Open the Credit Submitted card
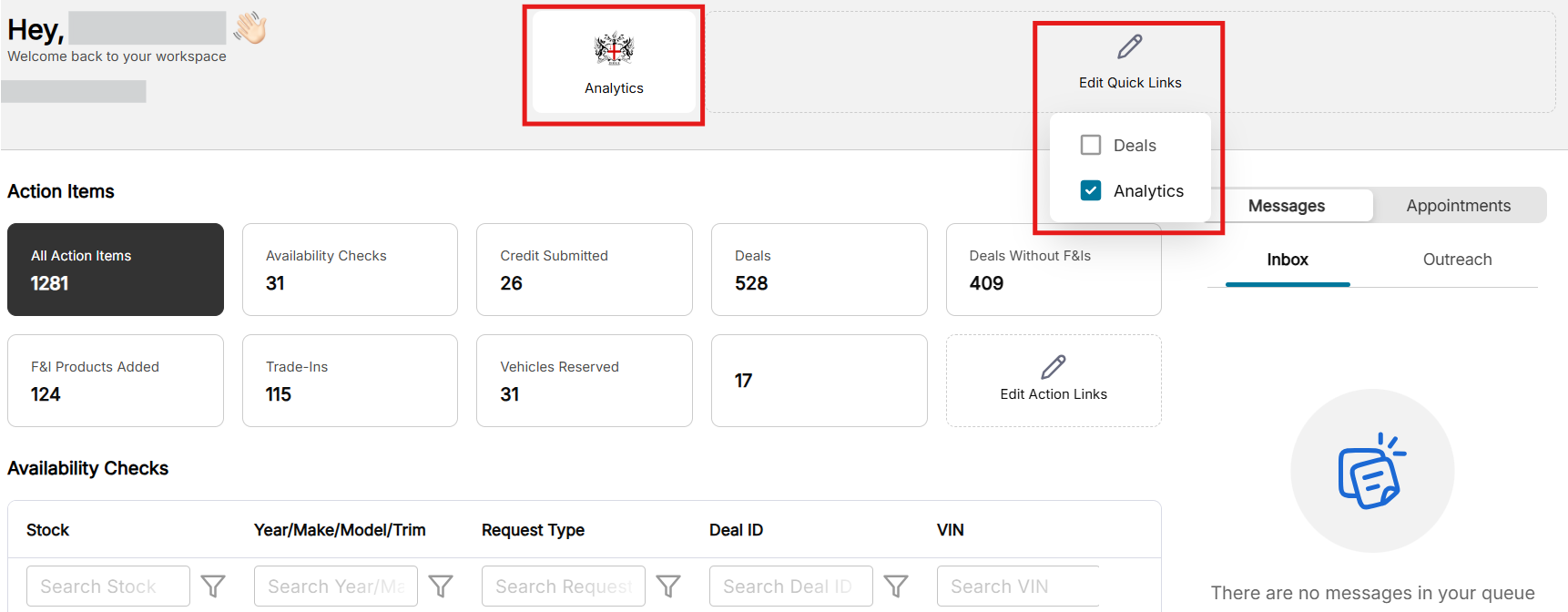 tap(584, 270)
